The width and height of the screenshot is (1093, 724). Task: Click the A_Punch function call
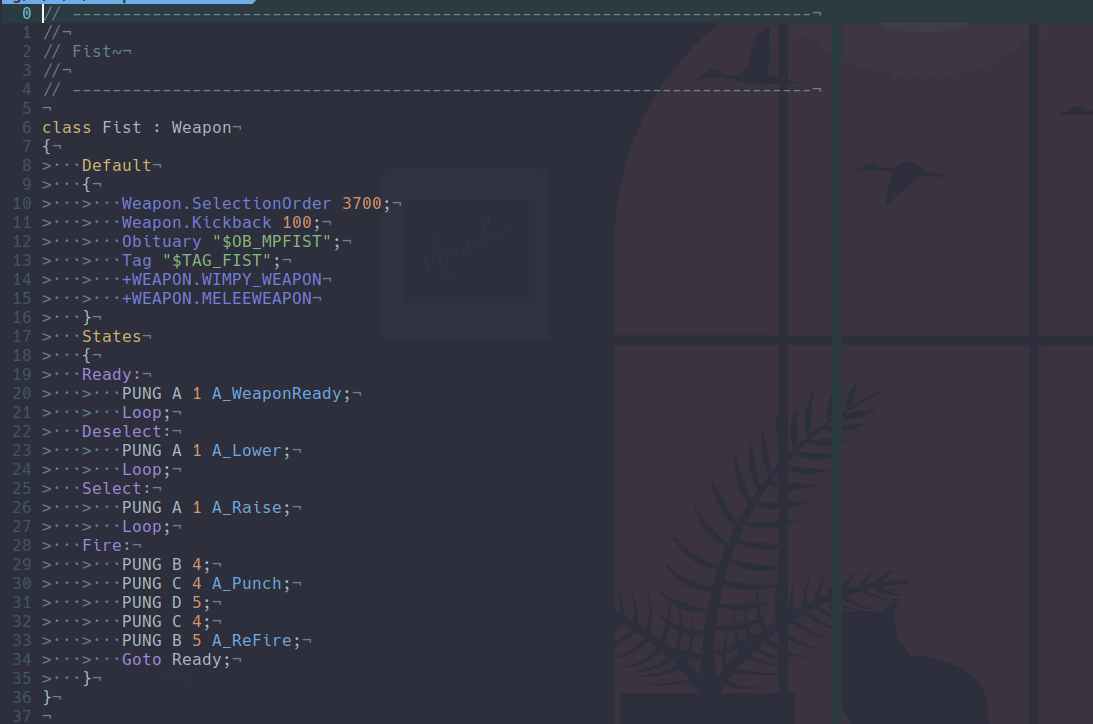point(246,583)
